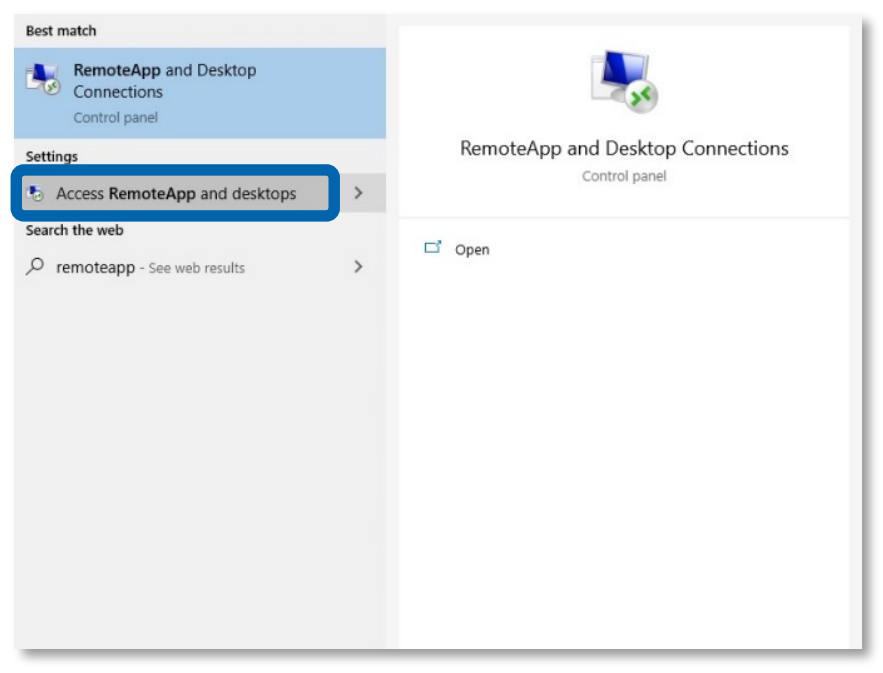
Task: Click the RemoteApp icon in Best match row
Action: point(43,79)
